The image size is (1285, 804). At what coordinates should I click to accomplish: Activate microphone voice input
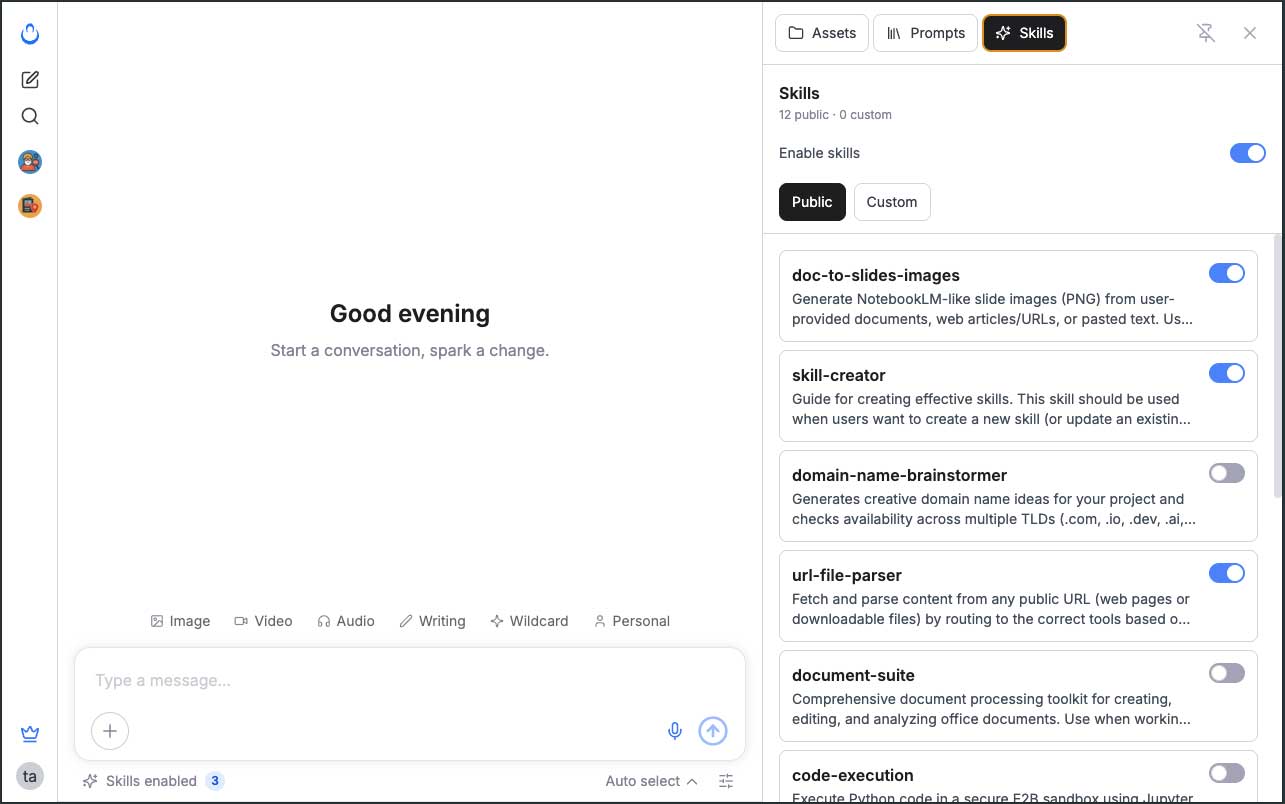click(x=675, y=731)
